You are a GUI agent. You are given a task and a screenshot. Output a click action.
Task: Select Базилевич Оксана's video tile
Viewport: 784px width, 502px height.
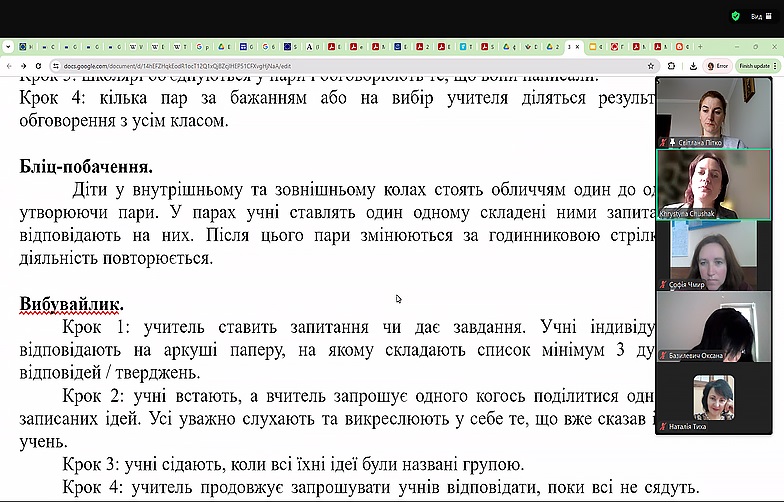(712, 326)
